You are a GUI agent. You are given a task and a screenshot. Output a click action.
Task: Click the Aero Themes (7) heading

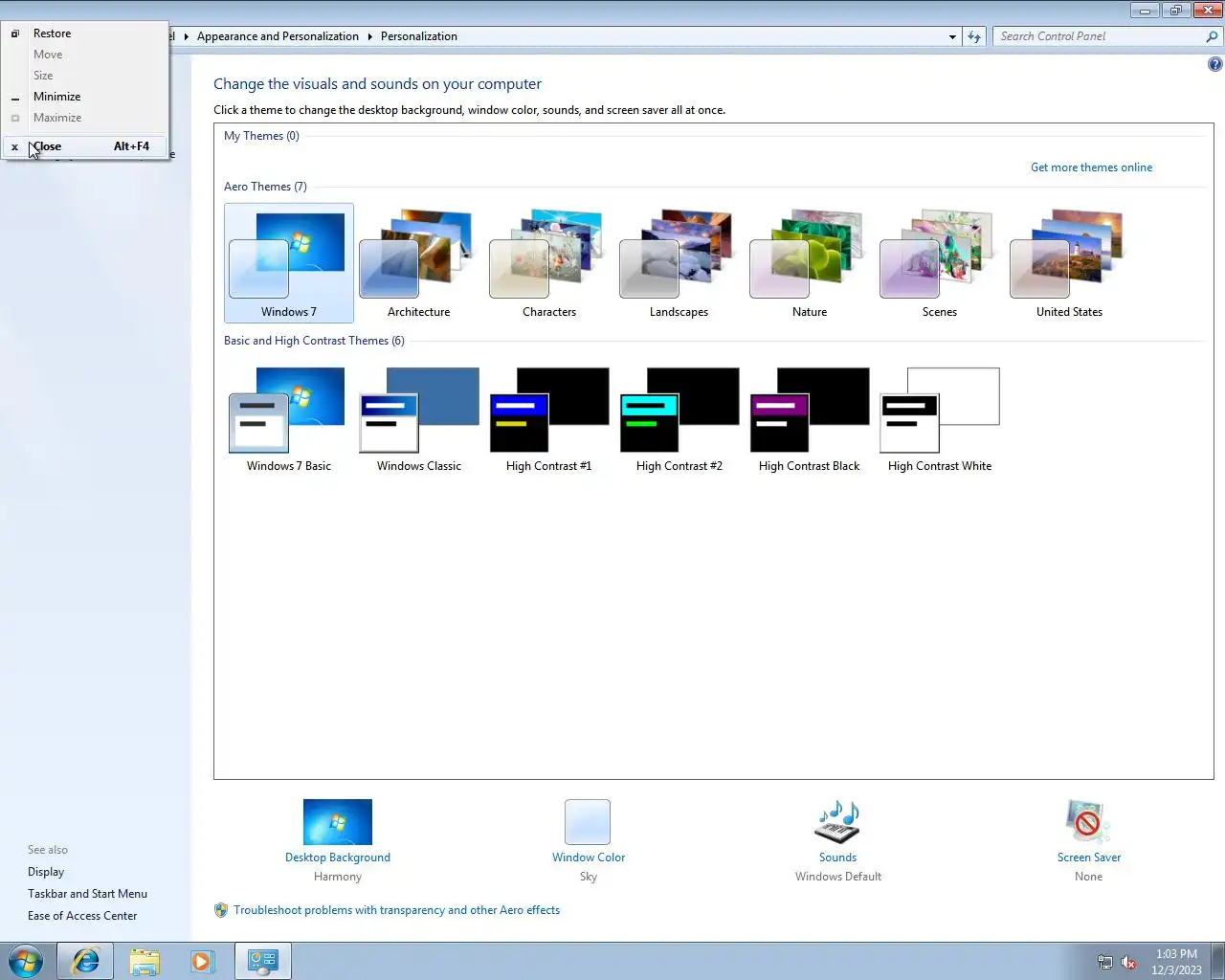265,187
